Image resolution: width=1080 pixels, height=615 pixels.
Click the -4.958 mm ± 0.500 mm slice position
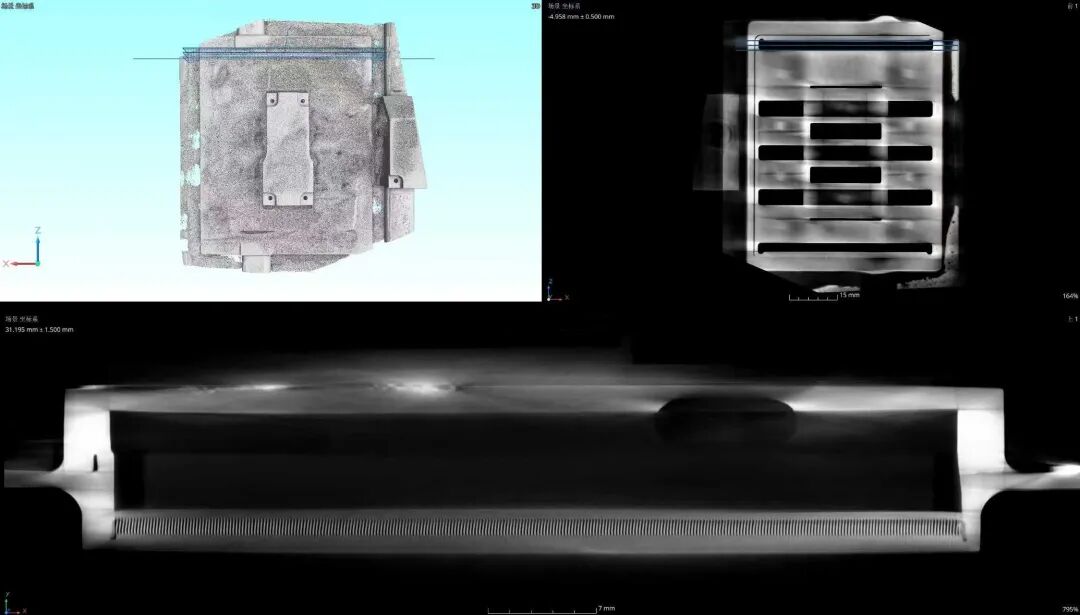(581, 16)
